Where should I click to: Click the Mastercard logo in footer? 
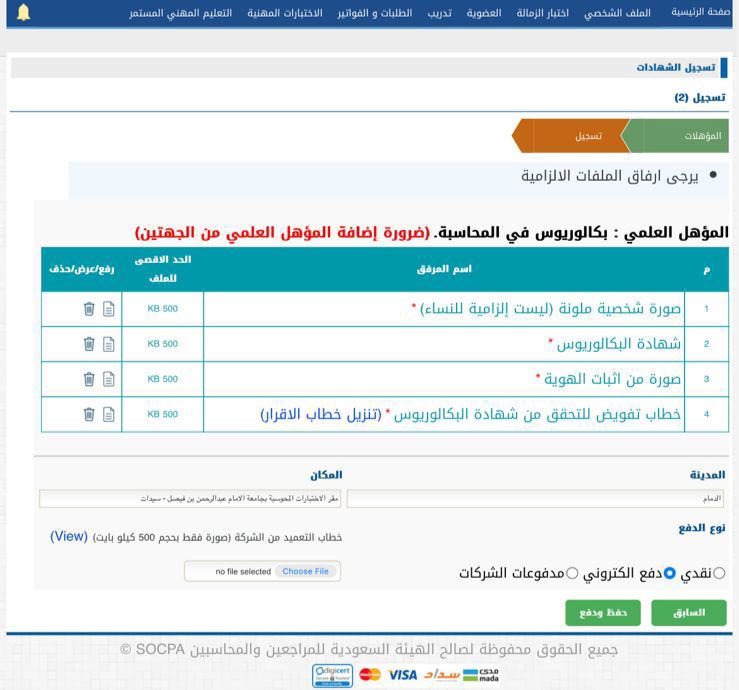370,674
